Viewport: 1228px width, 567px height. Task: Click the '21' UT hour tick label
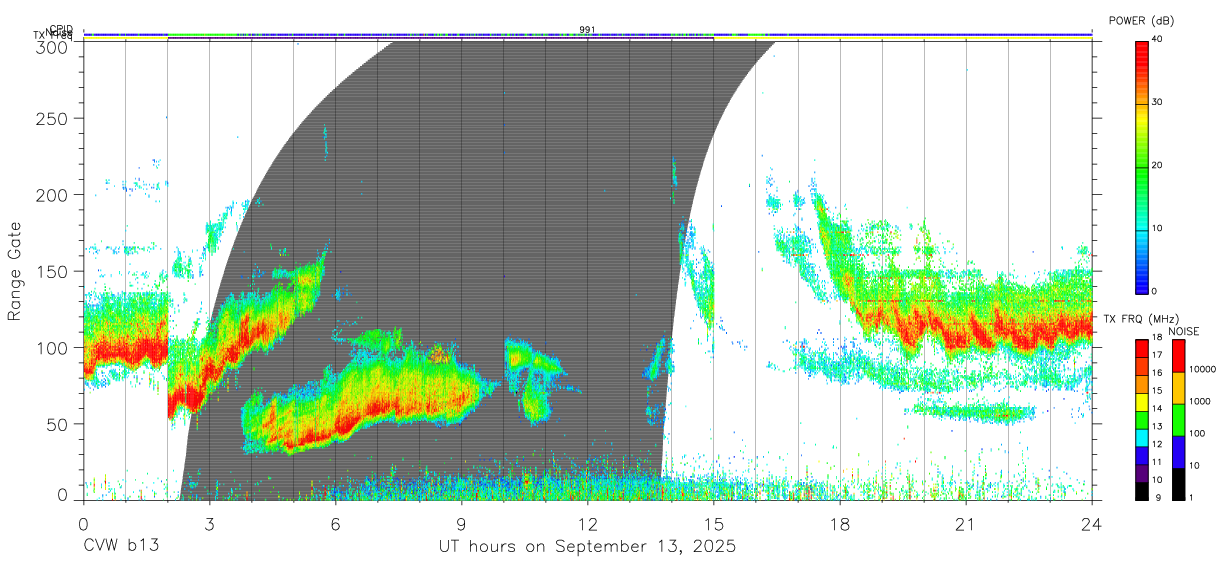coord(966,523)
